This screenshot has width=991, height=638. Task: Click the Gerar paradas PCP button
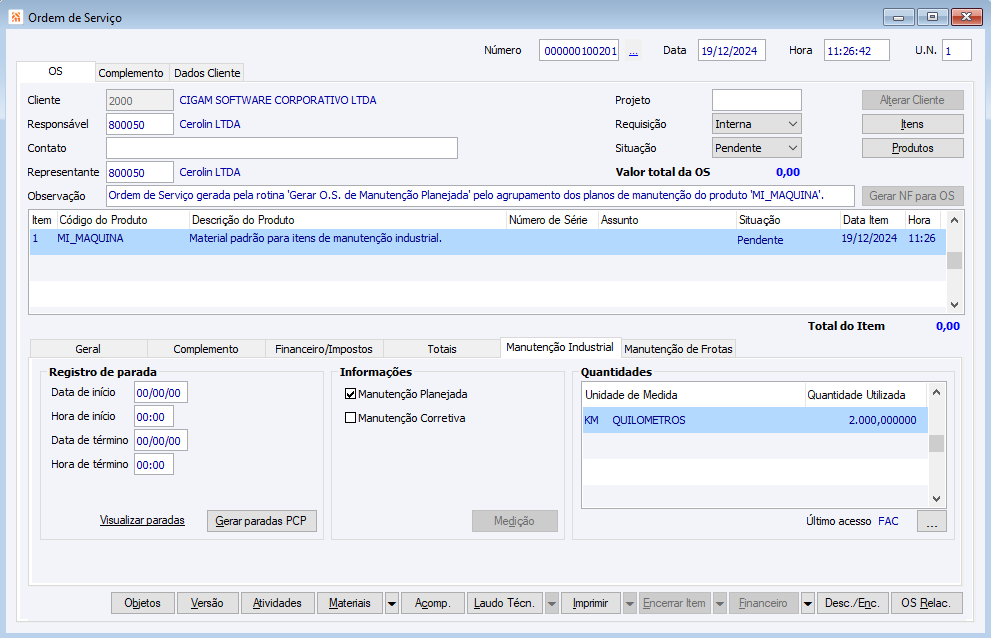point(262,521)
